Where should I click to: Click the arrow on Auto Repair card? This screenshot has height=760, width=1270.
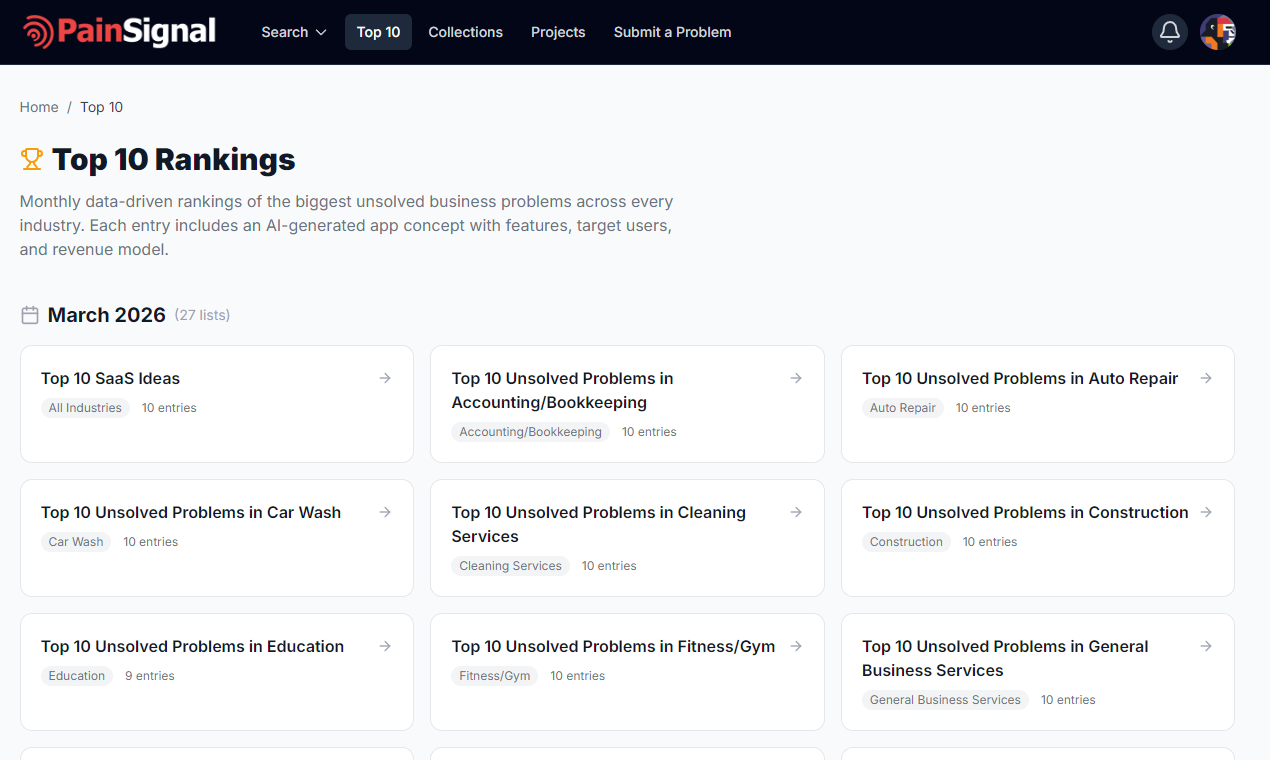point(1206,378)
